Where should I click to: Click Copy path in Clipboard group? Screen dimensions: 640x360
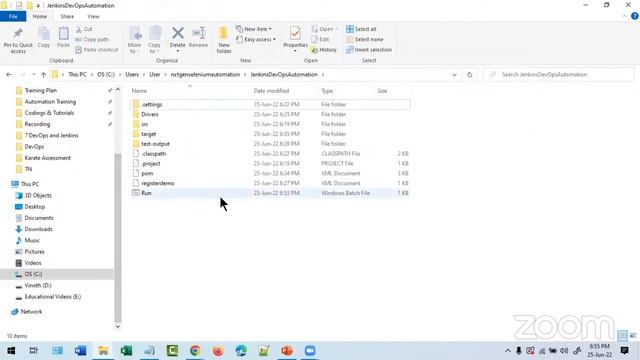click(92, 40)
